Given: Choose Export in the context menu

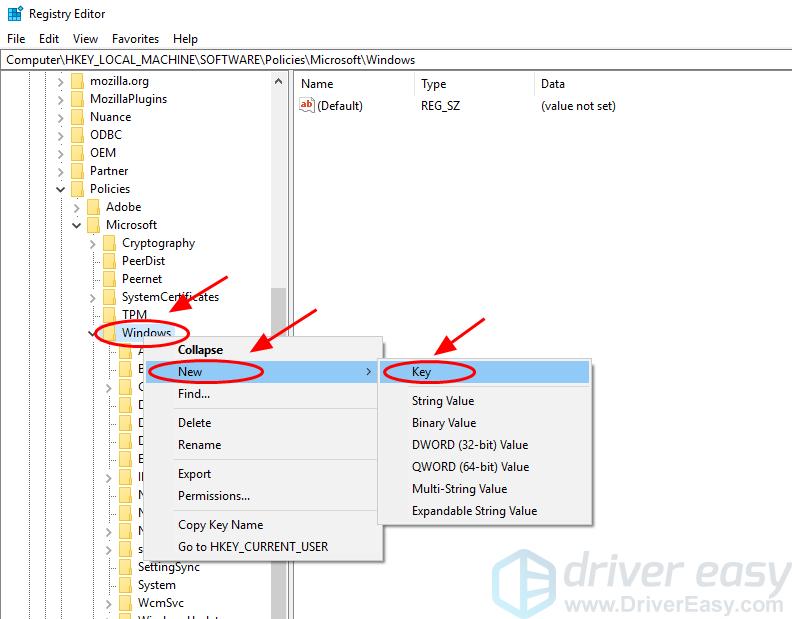Looking at the screenshot, I should click(263, 474).
